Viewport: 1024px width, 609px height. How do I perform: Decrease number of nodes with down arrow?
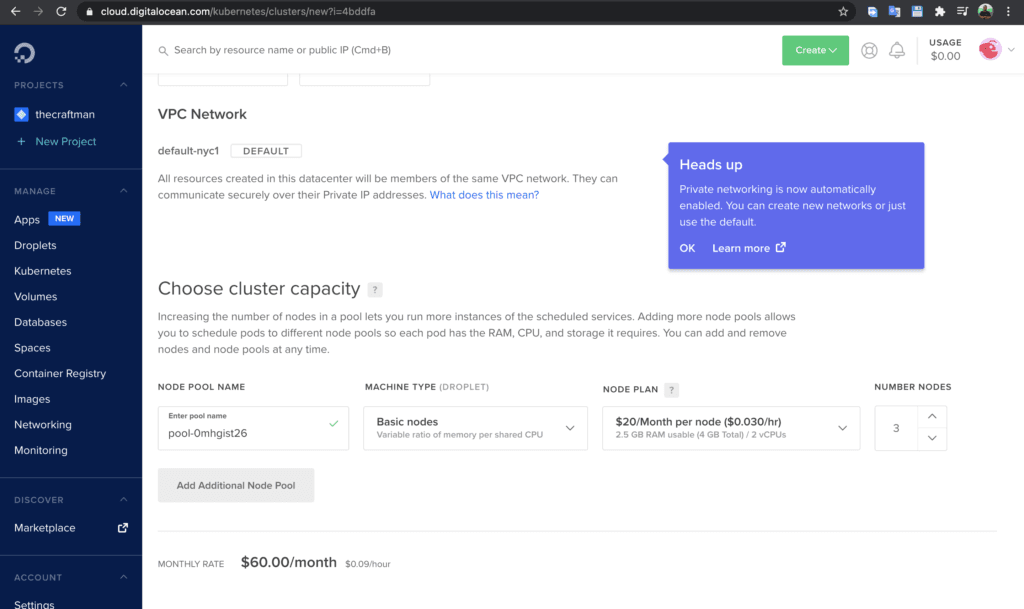pos(932,439)
